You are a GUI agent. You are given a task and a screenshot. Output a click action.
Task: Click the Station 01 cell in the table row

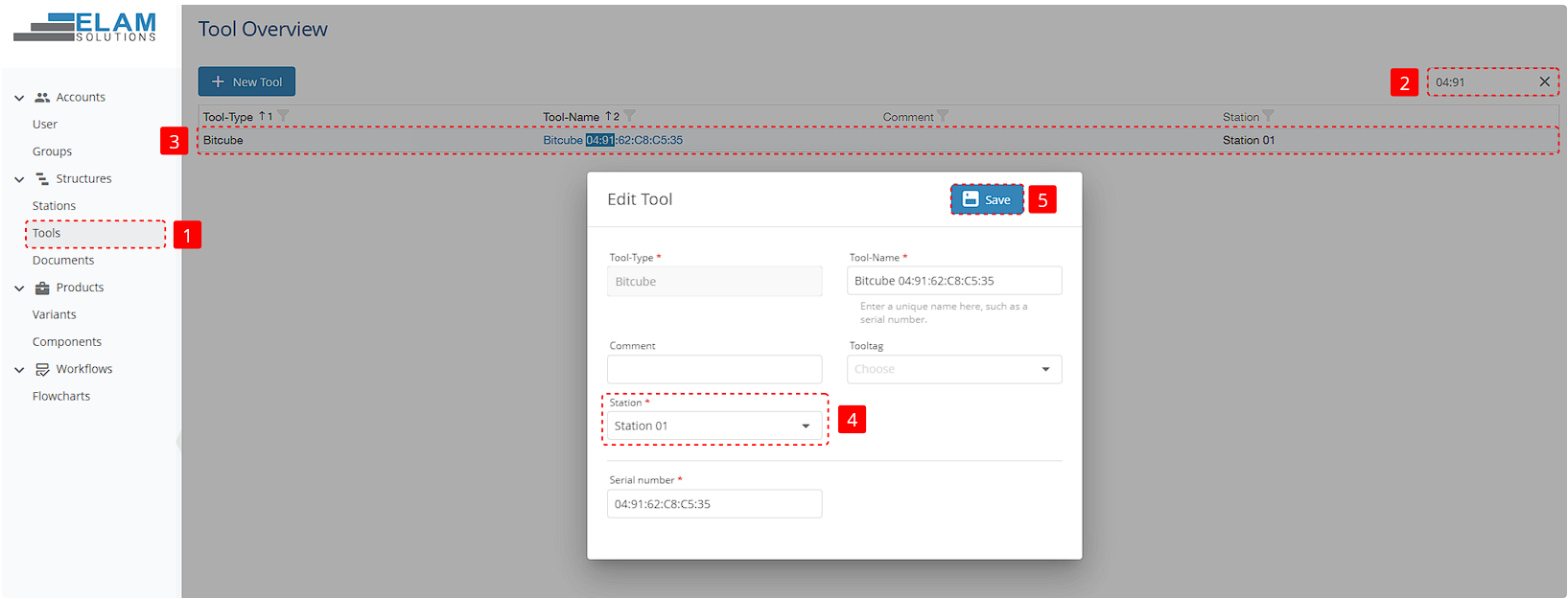click(1249, 140)
